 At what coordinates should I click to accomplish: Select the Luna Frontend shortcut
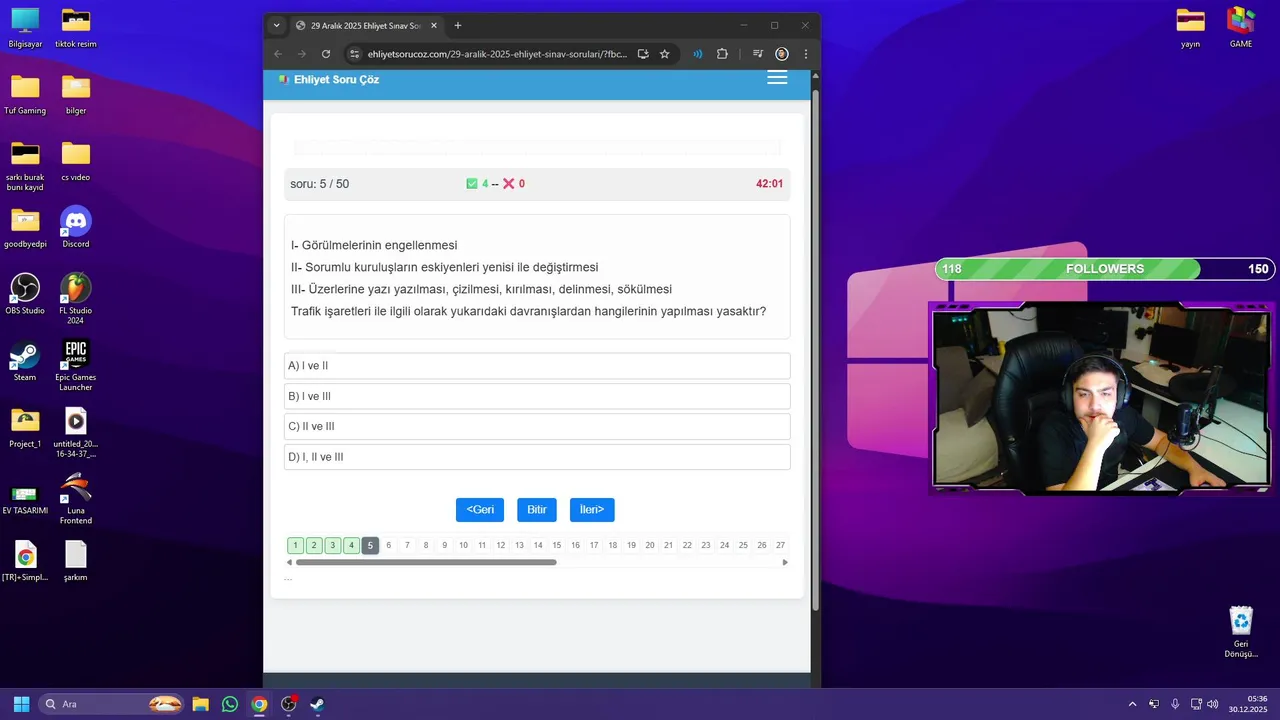click(x=76, y=499)
